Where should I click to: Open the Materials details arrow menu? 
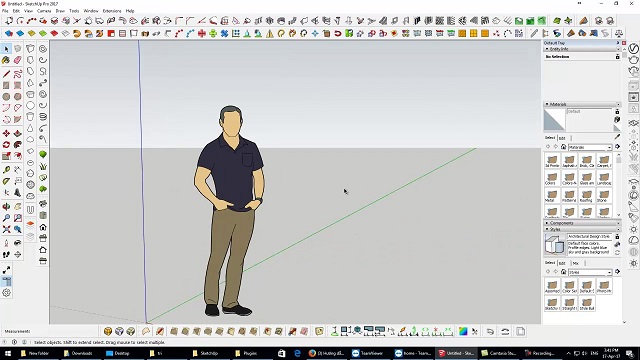click(x=618, y=147)
